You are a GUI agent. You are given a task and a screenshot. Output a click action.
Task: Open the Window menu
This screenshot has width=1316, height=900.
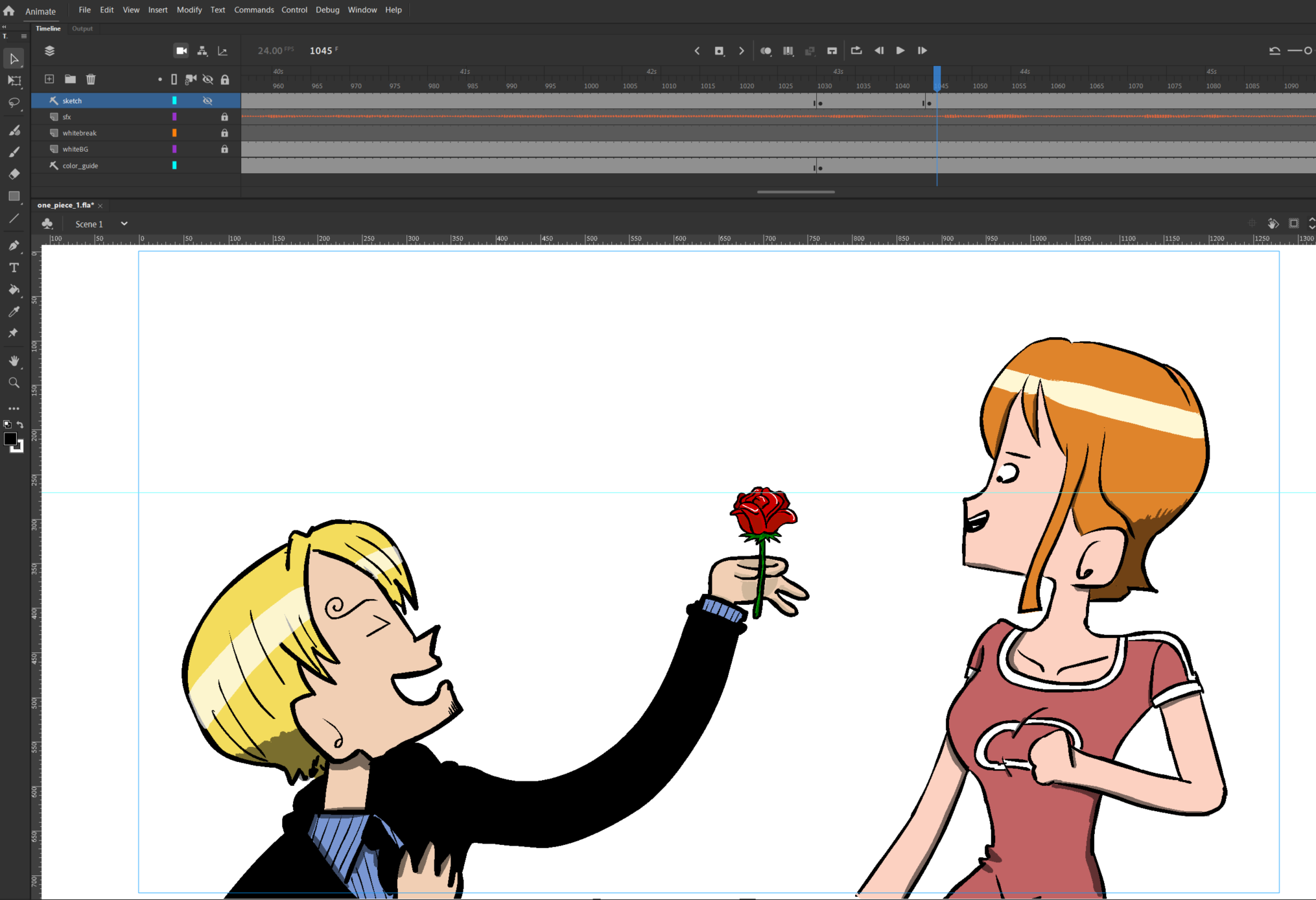pos(362,10)
